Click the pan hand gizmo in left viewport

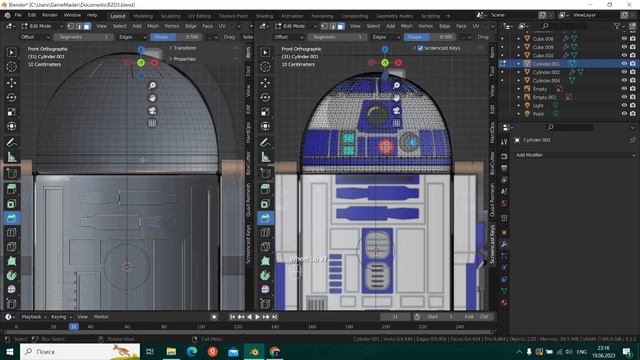(x=152, y=98)
